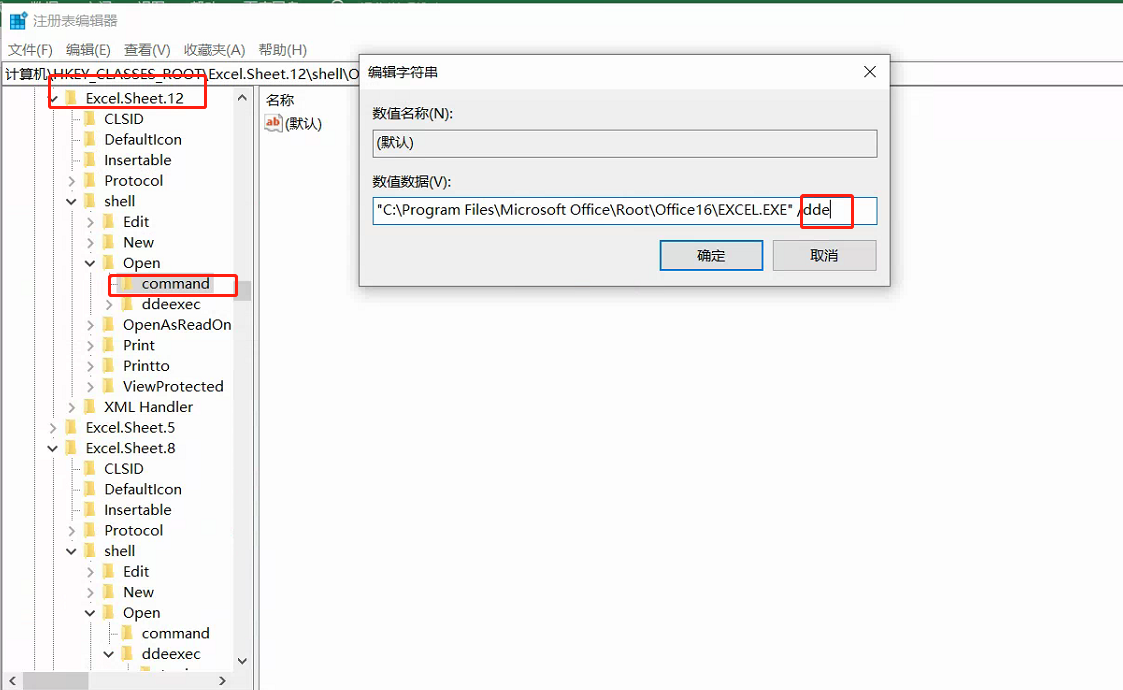Select the Excel.Sheet.12 folder icon
This screenshot has height=690, width=1123.
tap(71, 98)
